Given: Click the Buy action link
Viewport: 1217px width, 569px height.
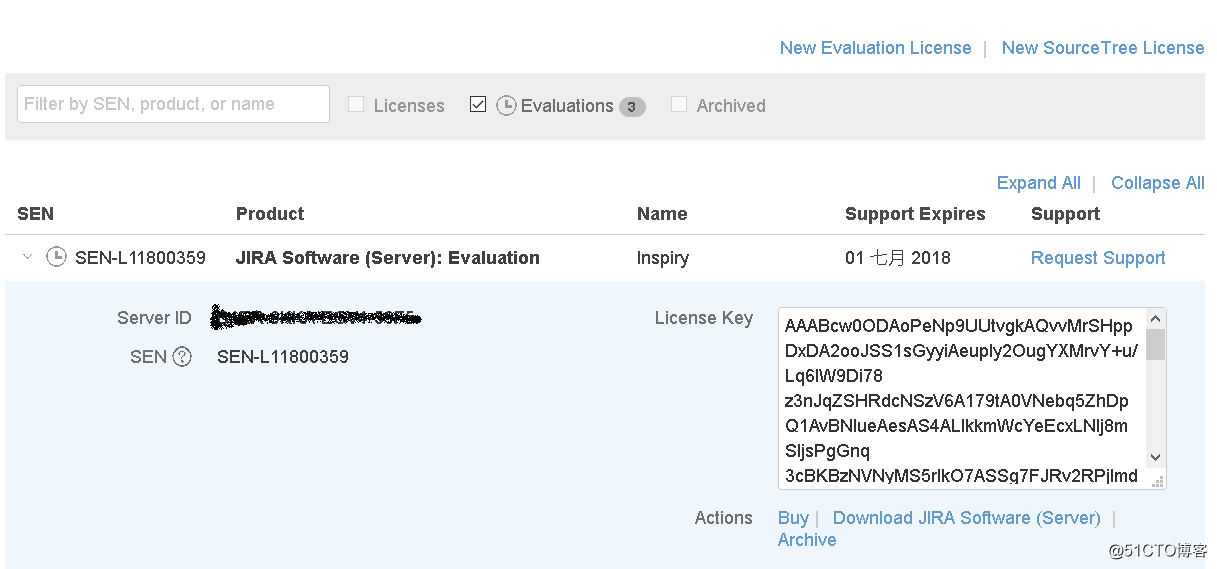Looking at the screenshot, I should (793, 518).
